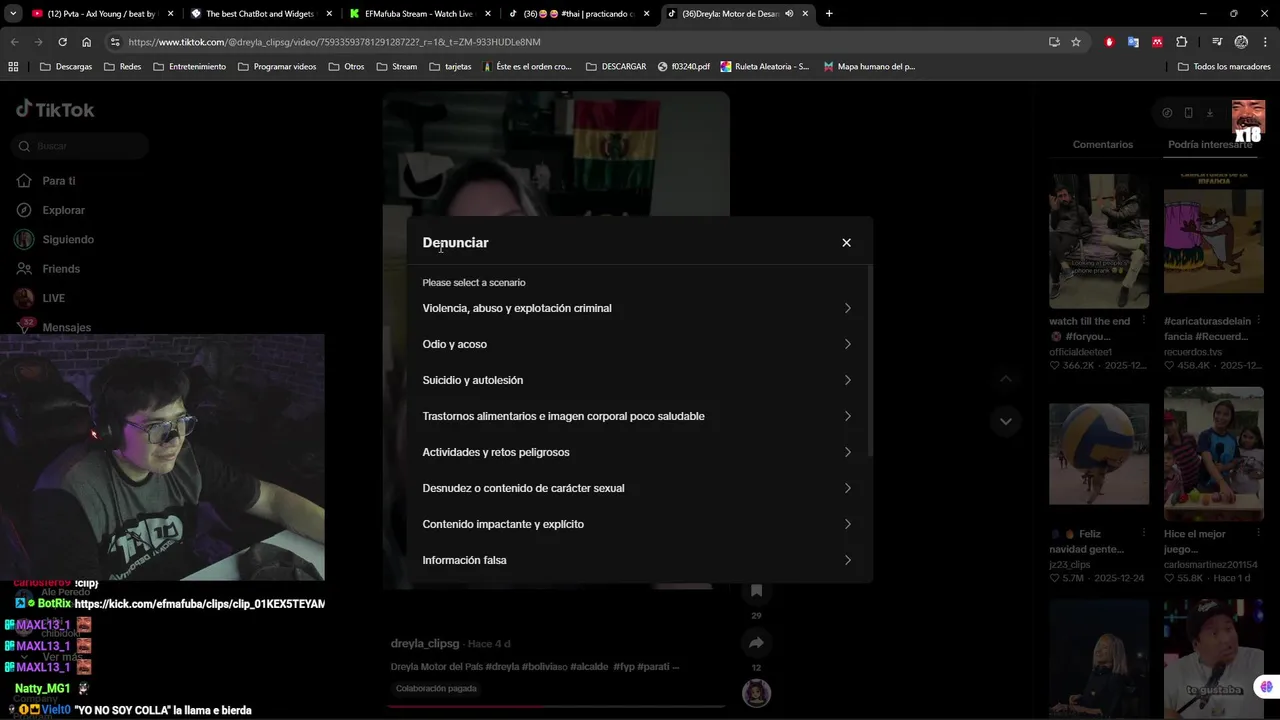Expand 'Desnudez o contenido de carácter sexual'

638,488
